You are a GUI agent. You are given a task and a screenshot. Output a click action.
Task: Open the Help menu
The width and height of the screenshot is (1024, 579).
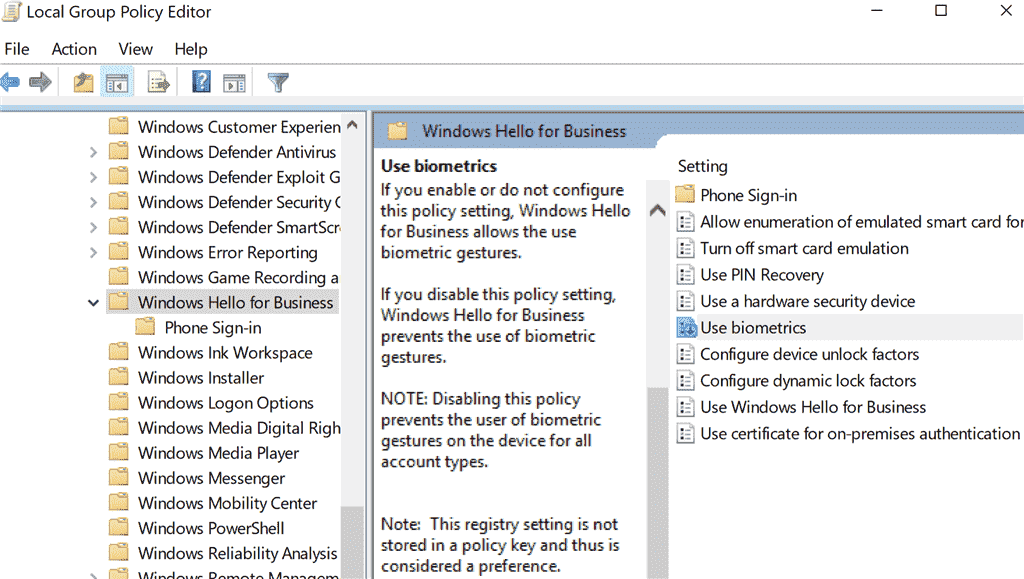point(191,49)
